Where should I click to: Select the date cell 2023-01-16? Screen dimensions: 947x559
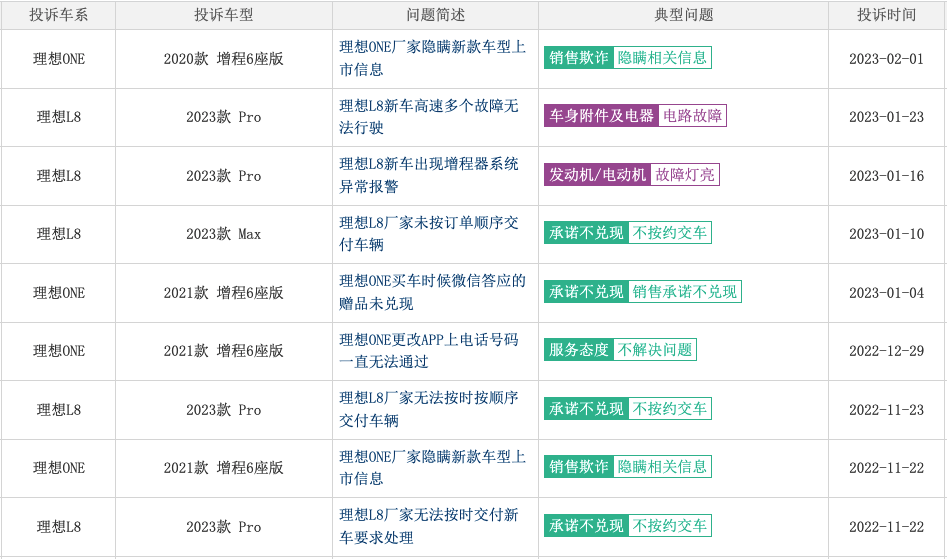point(887,176)
